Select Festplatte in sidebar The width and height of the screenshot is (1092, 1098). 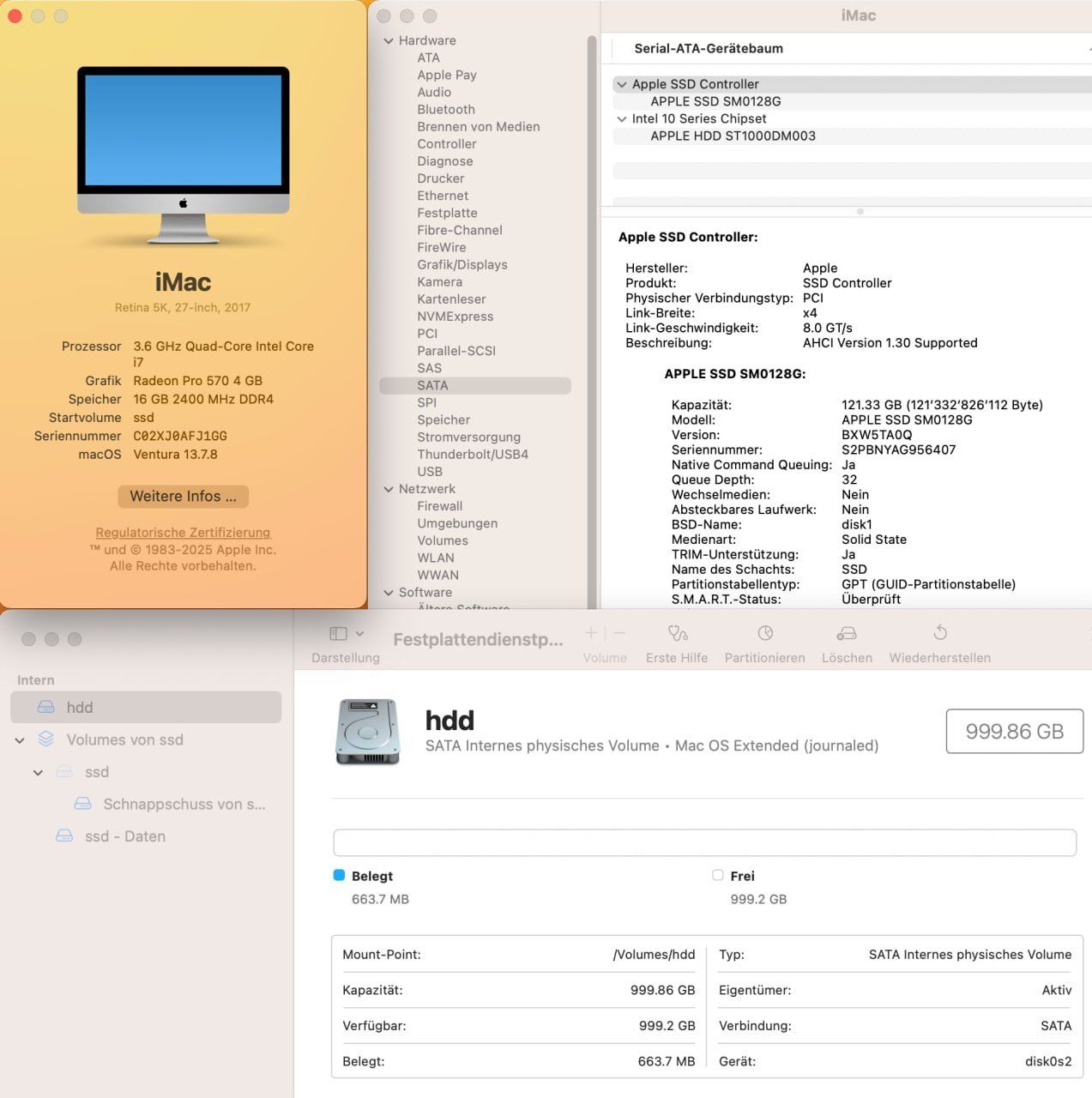pos(447,213)
